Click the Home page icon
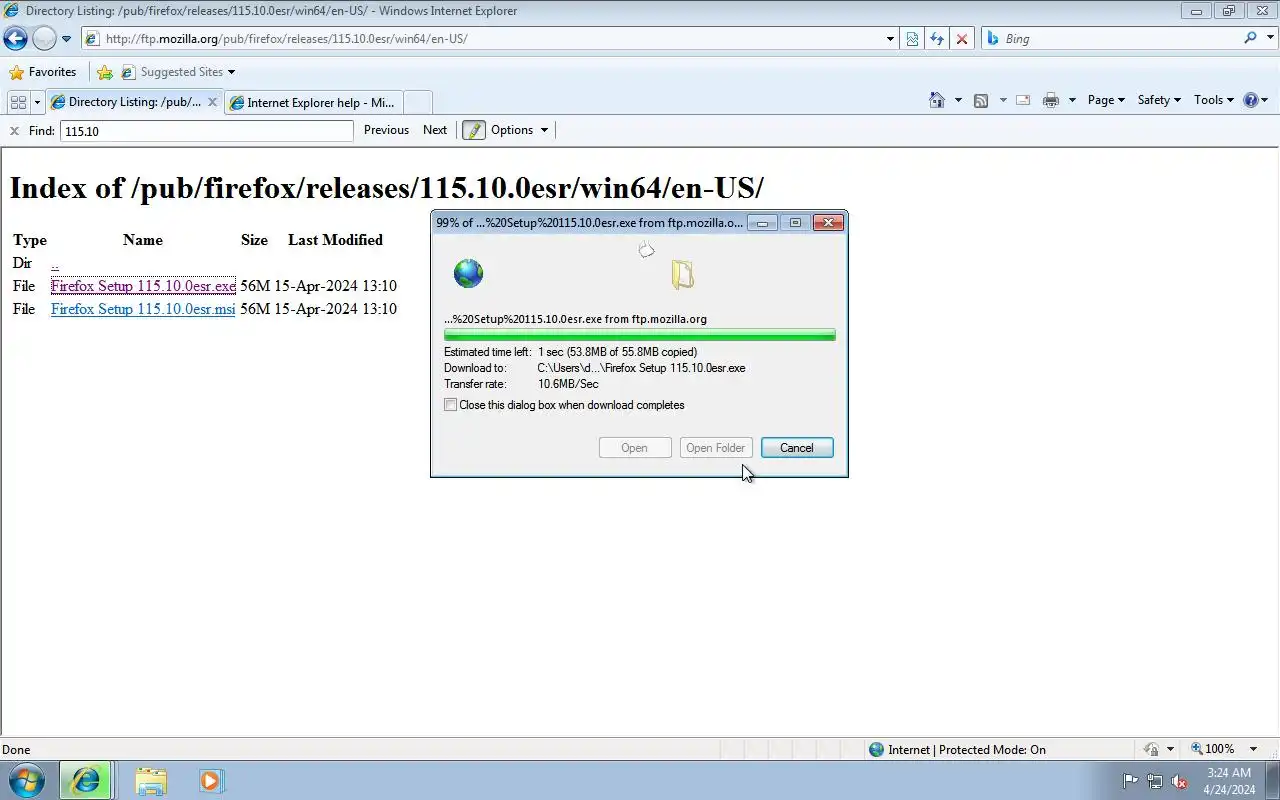This screenshot has height=800, width=1280. tap(937, 100)
